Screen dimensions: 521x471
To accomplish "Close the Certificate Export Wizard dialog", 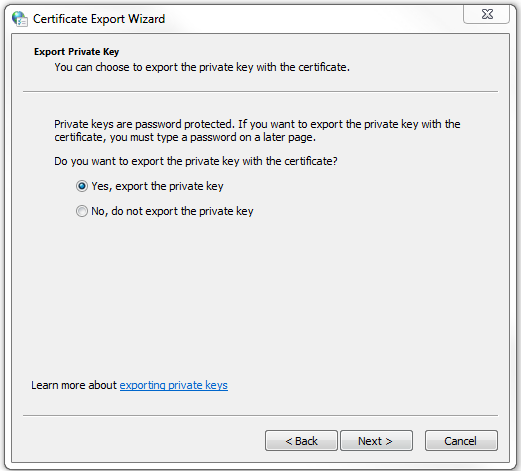I will [x=486, y=14].
